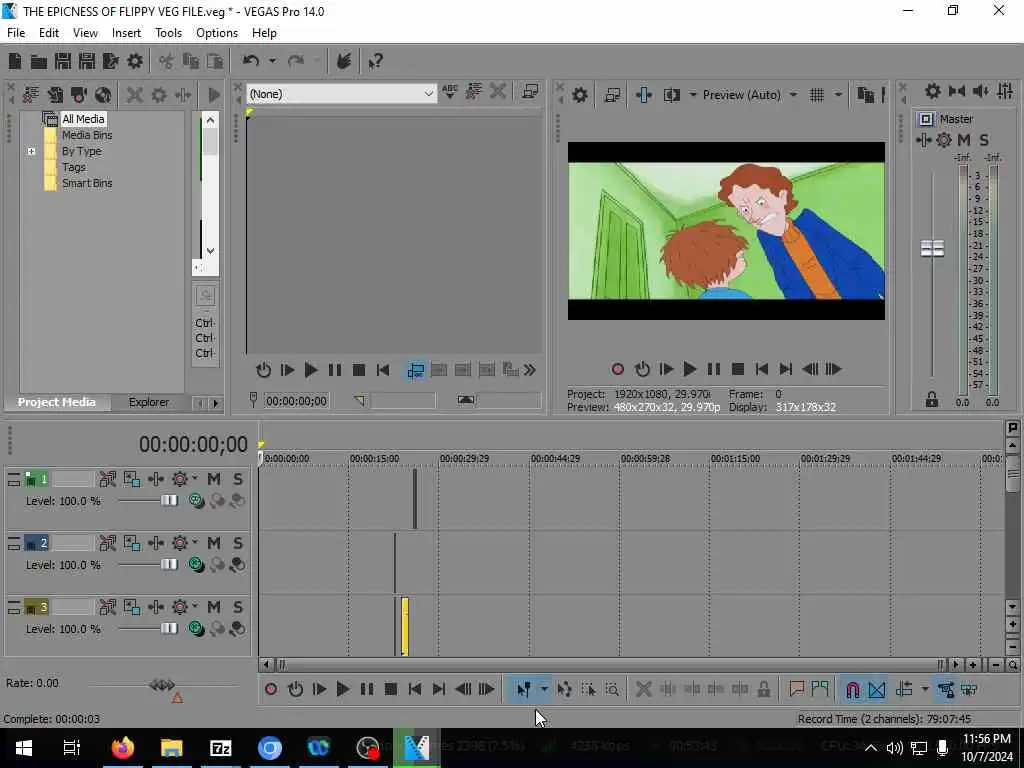Expand the By Type media bin
Image resolution: width=1024 pixels, height=768 pixels.
[x=31, y=152]
